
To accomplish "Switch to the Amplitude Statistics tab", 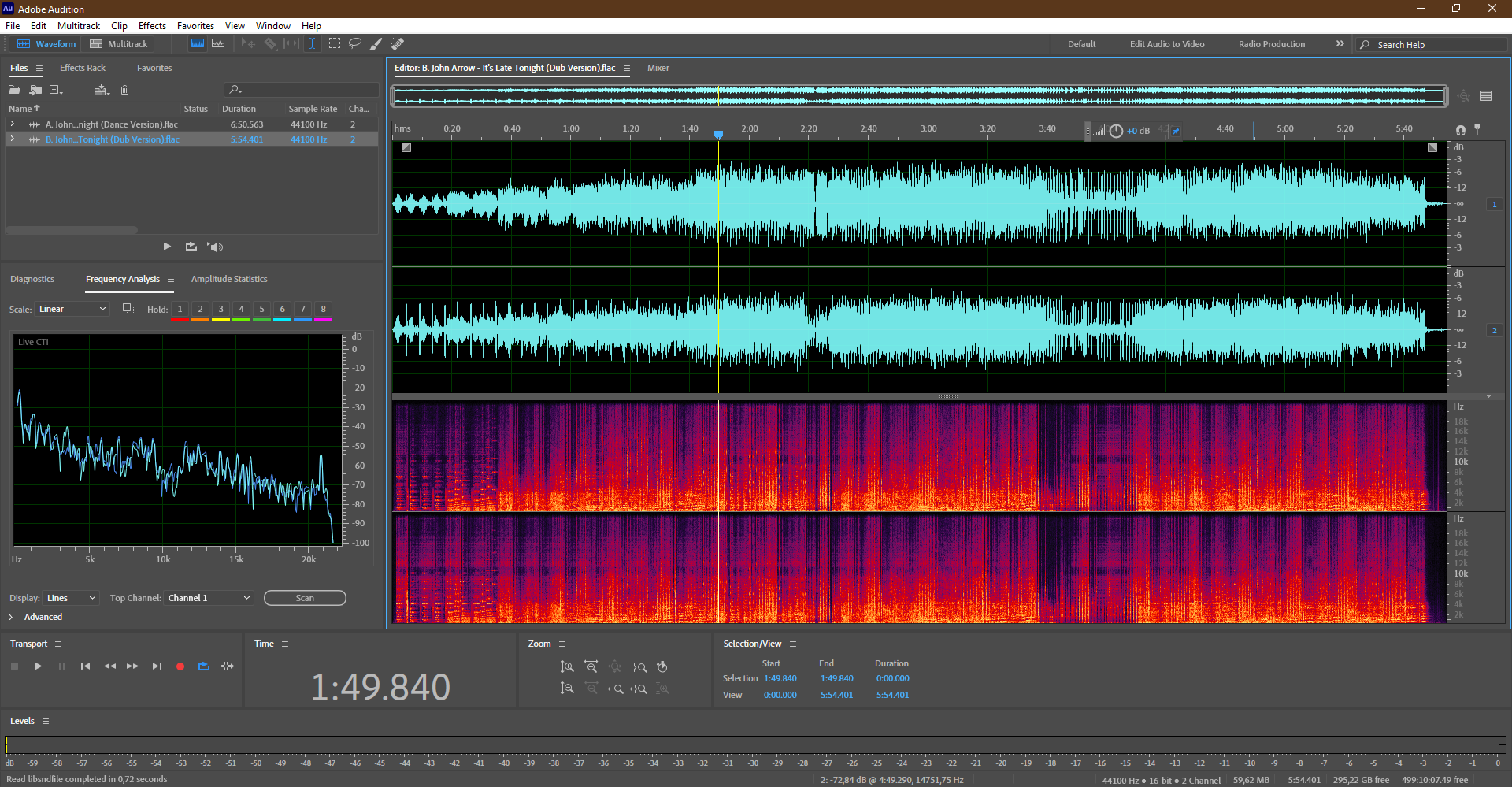I will pyautogui.click(x=229, y=279).
